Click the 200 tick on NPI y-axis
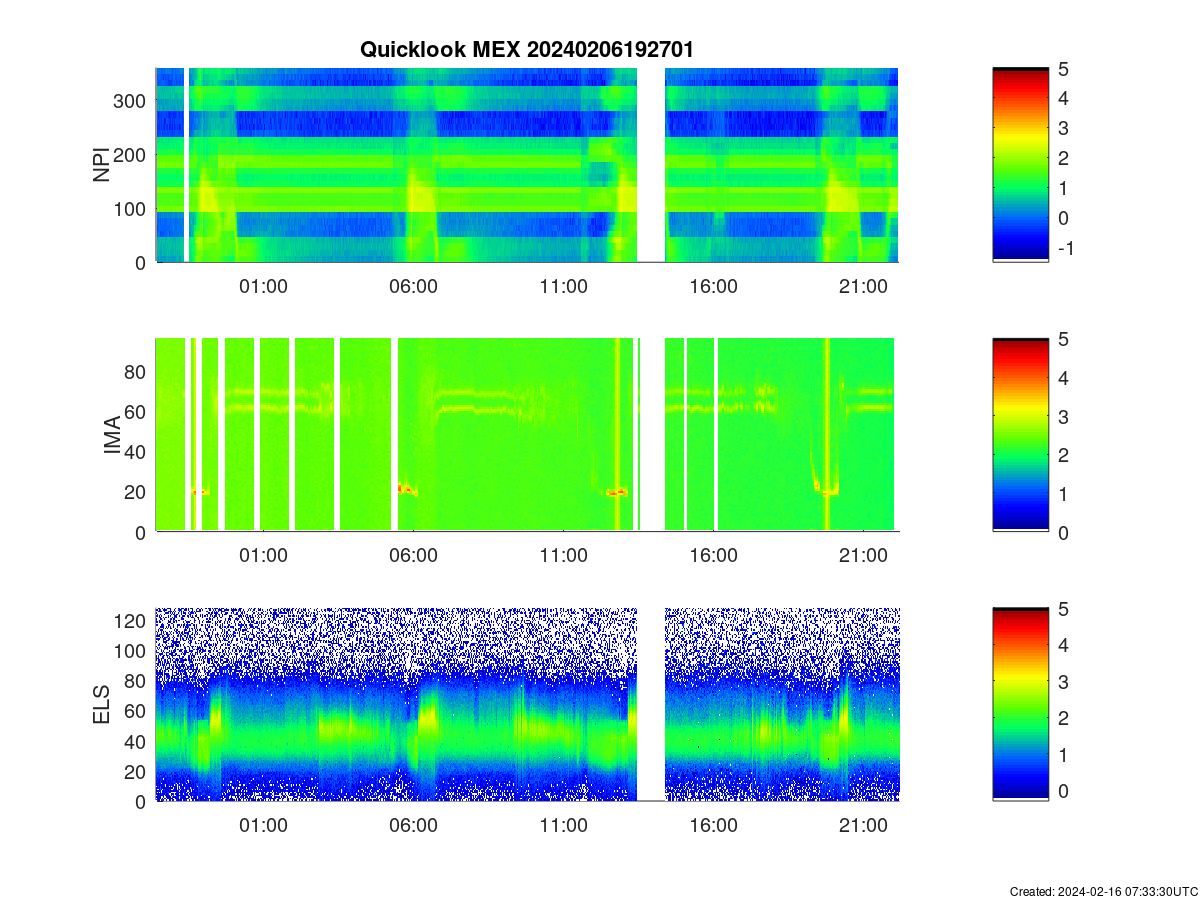The height and width of the screenshot is (900, 1200). click(x=132, y=155)
